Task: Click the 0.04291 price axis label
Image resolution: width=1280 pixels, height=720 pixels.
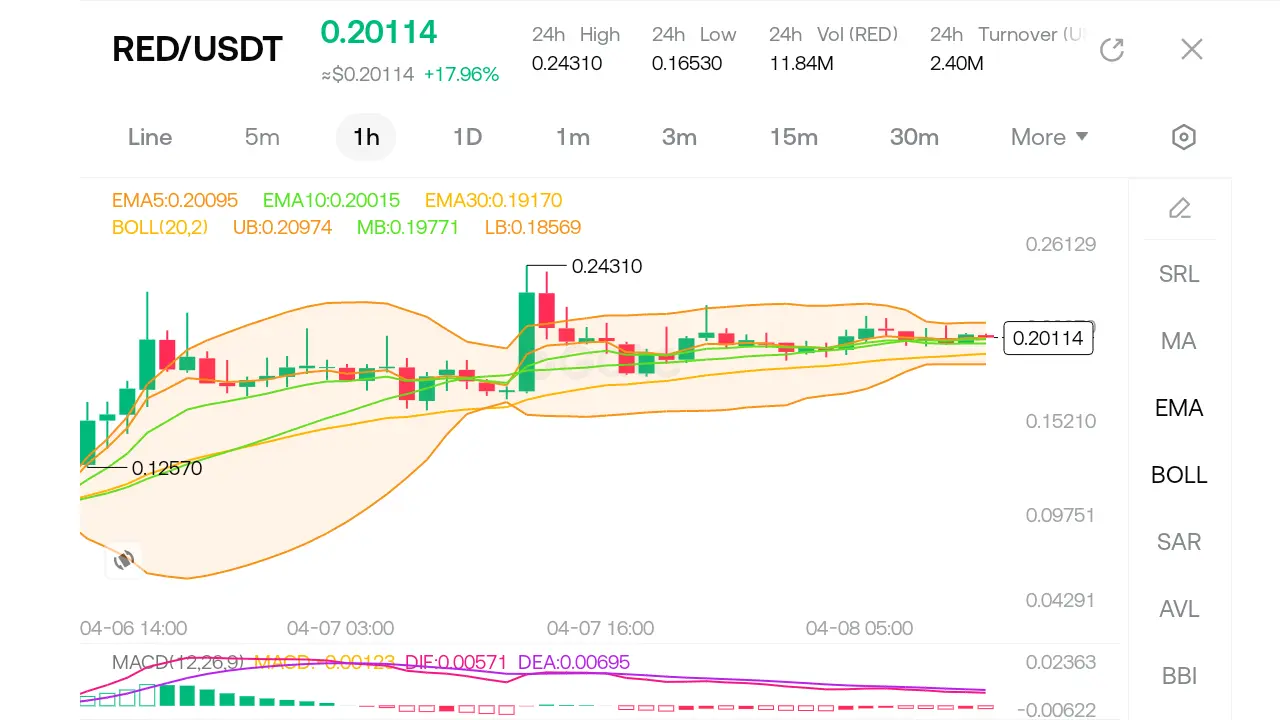Action: 1061,600
